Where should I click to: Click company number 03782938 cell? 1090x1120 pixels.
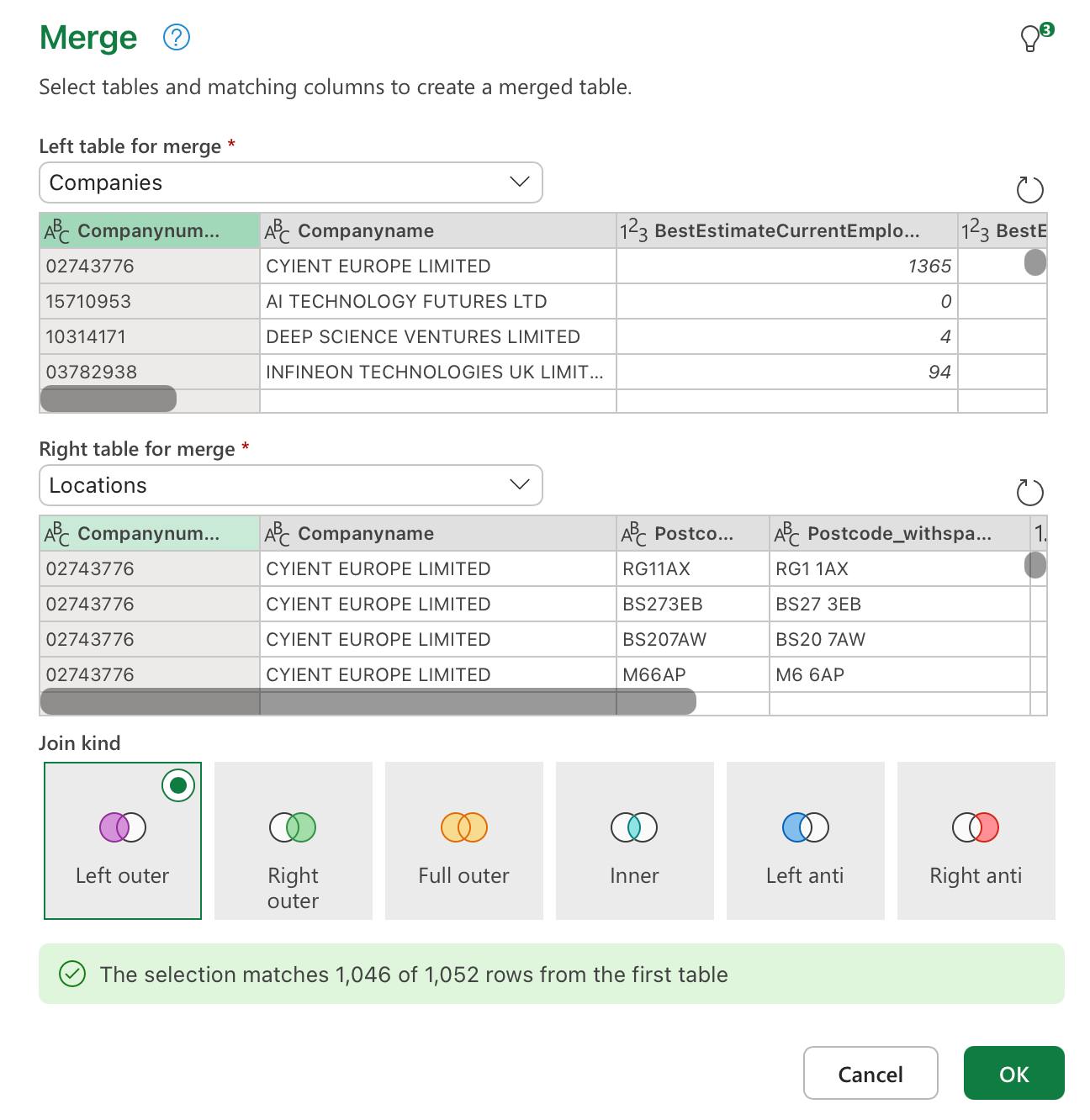pyautogui.click(x=150, y=372)
